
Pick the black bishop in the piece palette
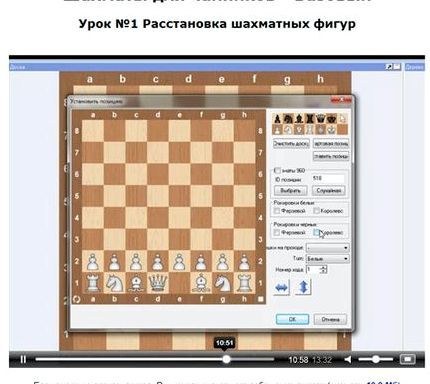point(299,119)
